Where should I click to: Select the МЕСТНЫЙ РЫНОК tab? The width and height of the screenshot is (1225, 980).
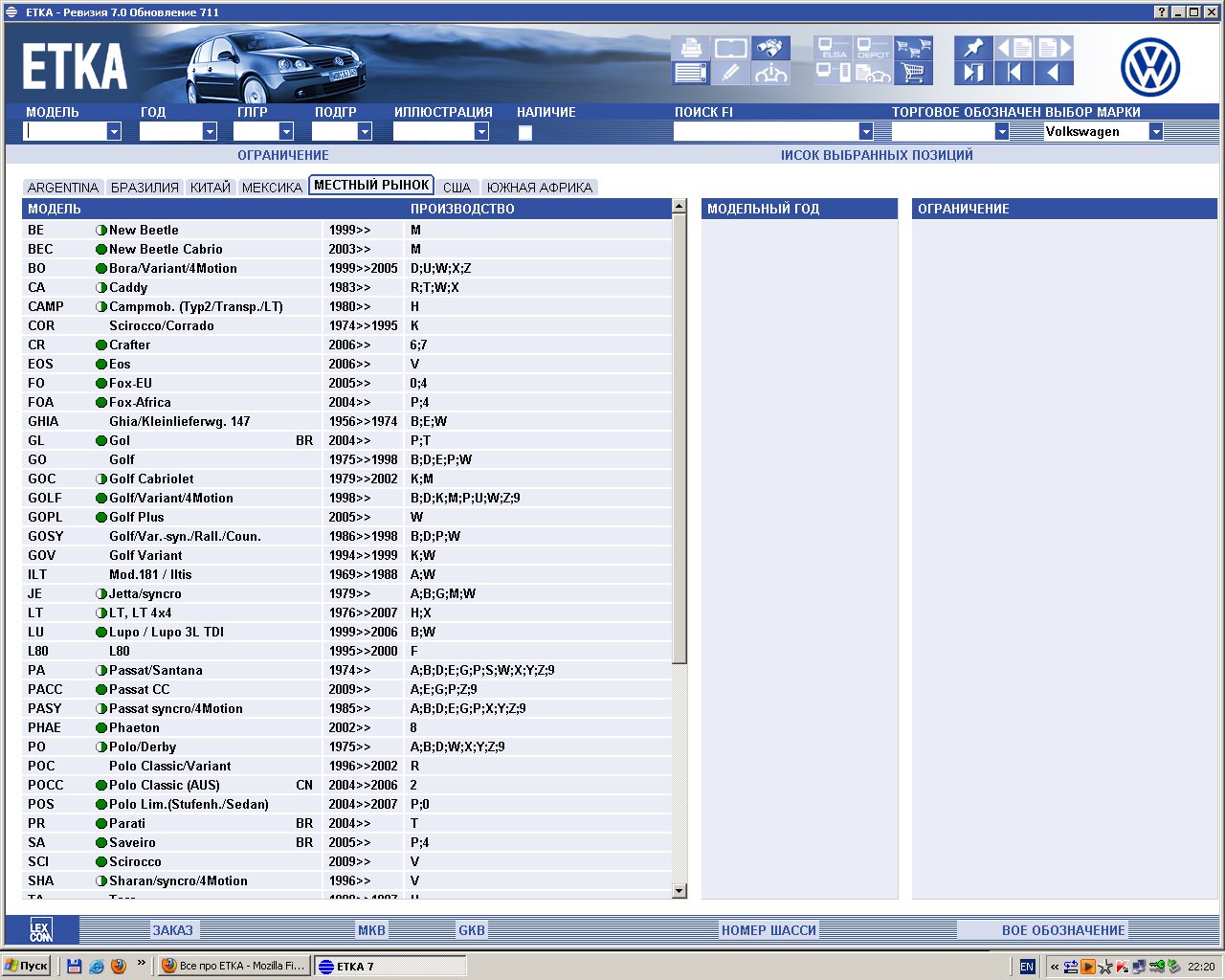[371, 186]
